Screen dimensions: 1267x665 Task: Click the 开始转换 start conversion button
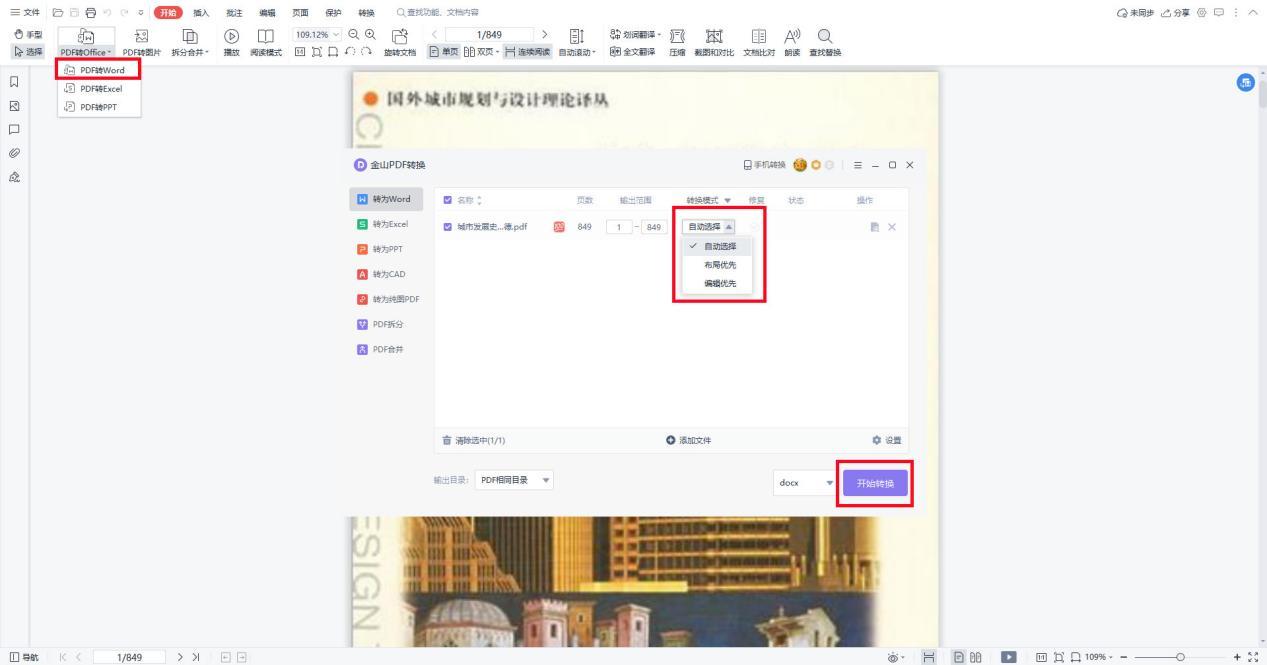tap(875, 484)
